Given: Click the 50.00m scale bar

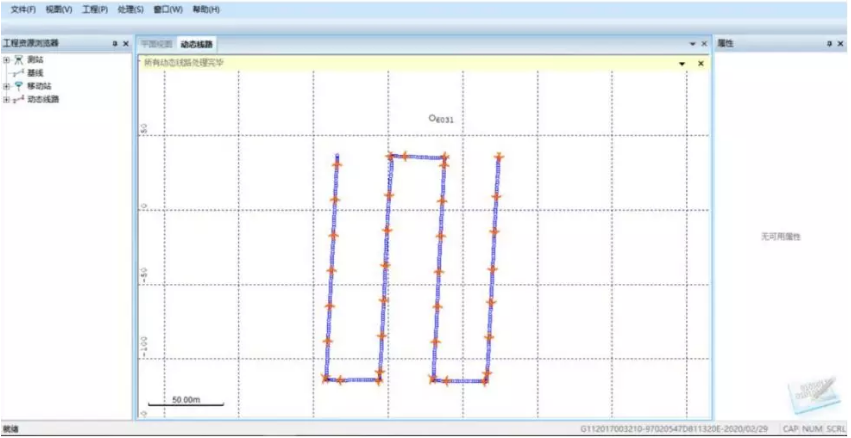Looking at the screenshot, I should pos(186,402).
